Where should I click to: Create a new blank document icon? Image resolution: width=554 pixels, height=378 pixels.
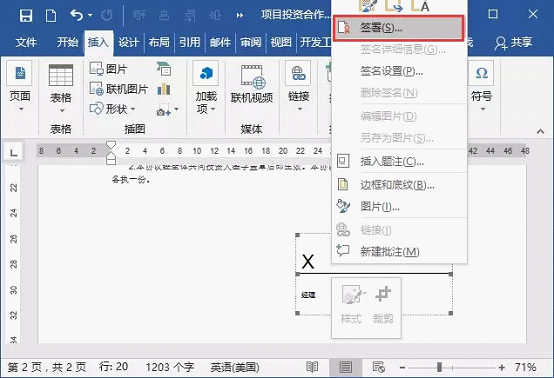51,16
